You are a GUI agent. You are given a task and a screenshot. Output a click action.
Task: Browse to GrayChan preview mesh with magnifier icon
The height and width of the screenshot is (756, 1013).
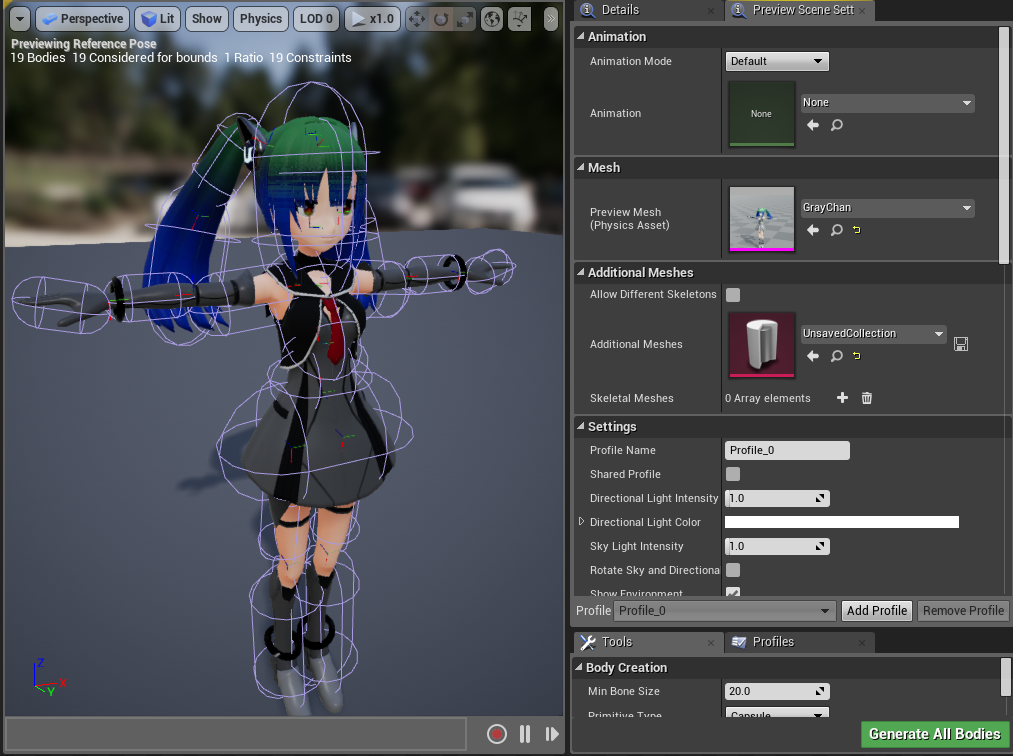point(837,230)
